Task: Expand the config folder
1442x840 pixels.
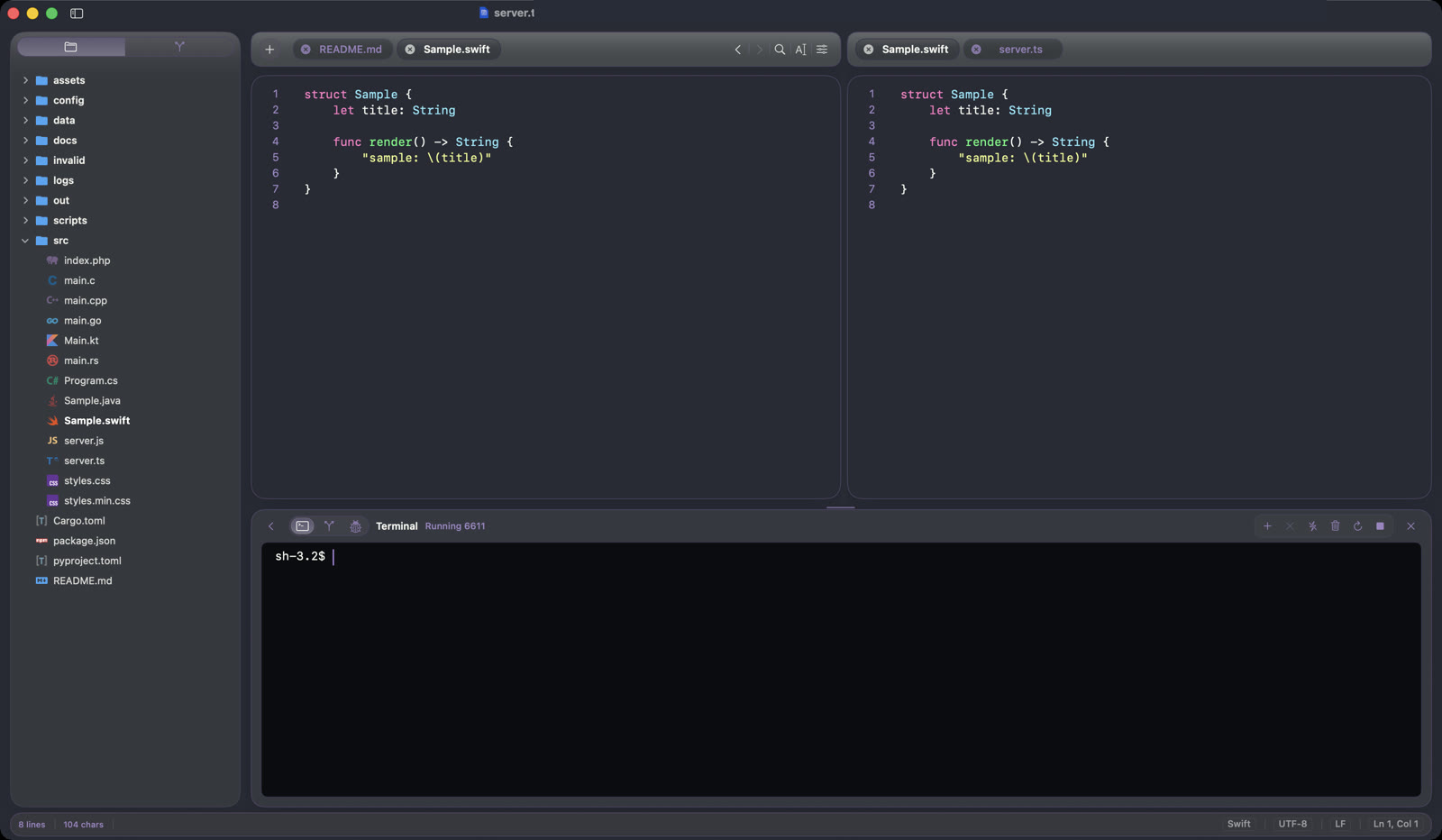Action: [x=25, y=100]
